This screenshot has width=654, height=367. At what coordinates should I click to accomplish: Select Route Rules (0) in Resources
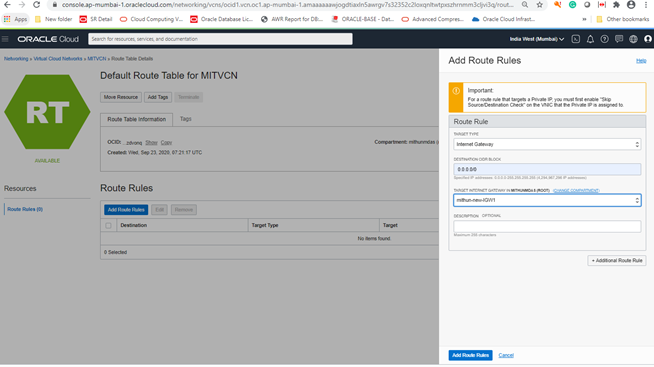tap(25, 209)
